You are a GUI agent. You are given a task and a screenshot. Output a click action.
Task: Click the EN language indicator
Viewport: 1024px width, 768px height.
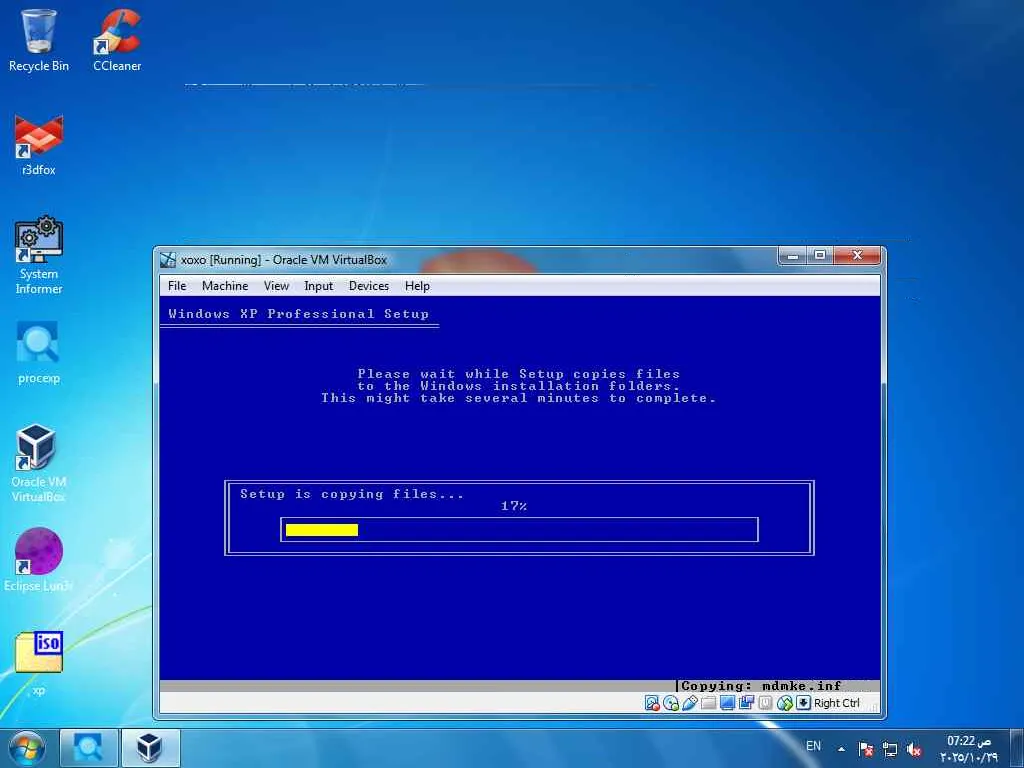813,746
